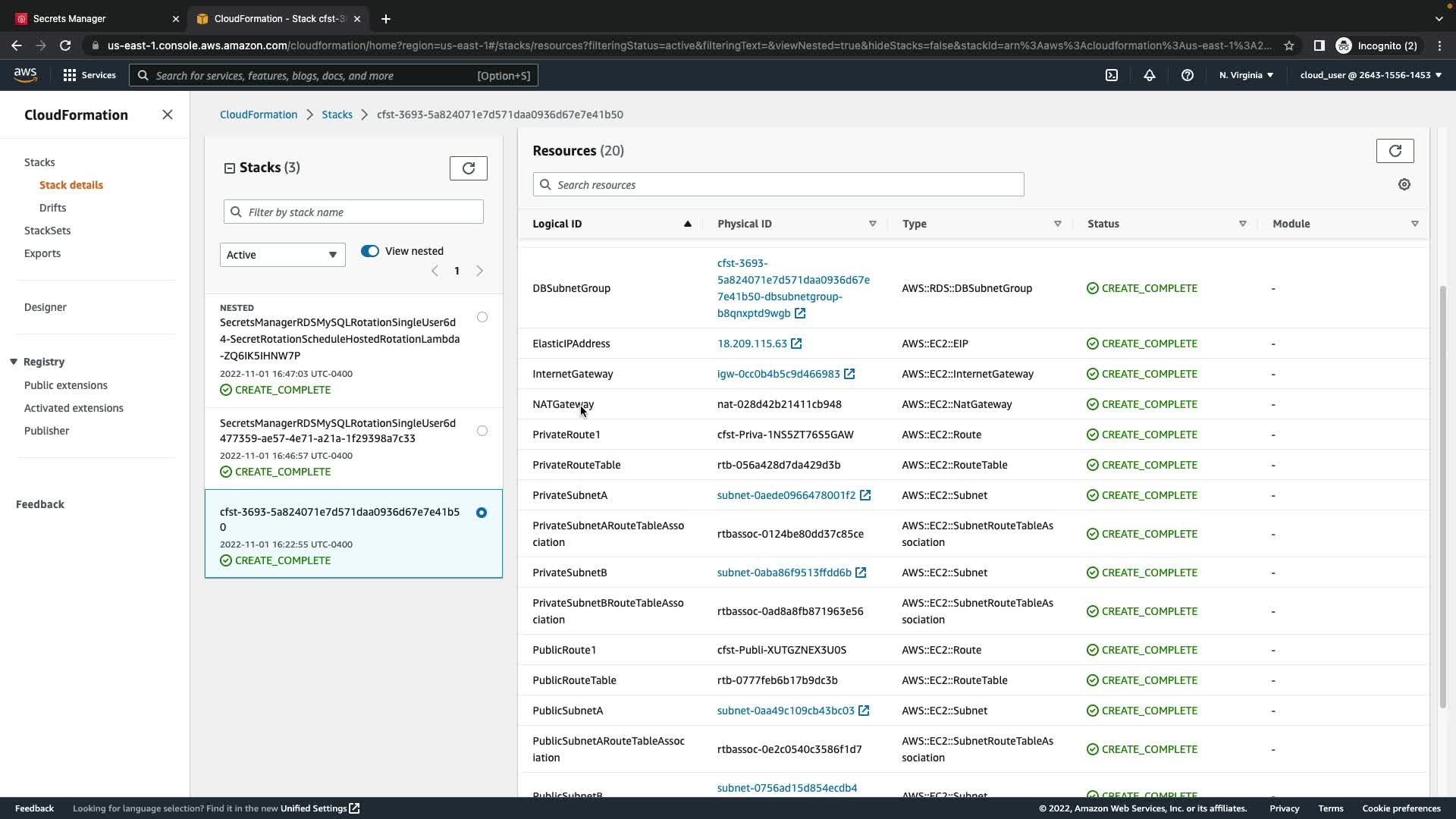Collapse the Registry section in the sidebar

14,362
